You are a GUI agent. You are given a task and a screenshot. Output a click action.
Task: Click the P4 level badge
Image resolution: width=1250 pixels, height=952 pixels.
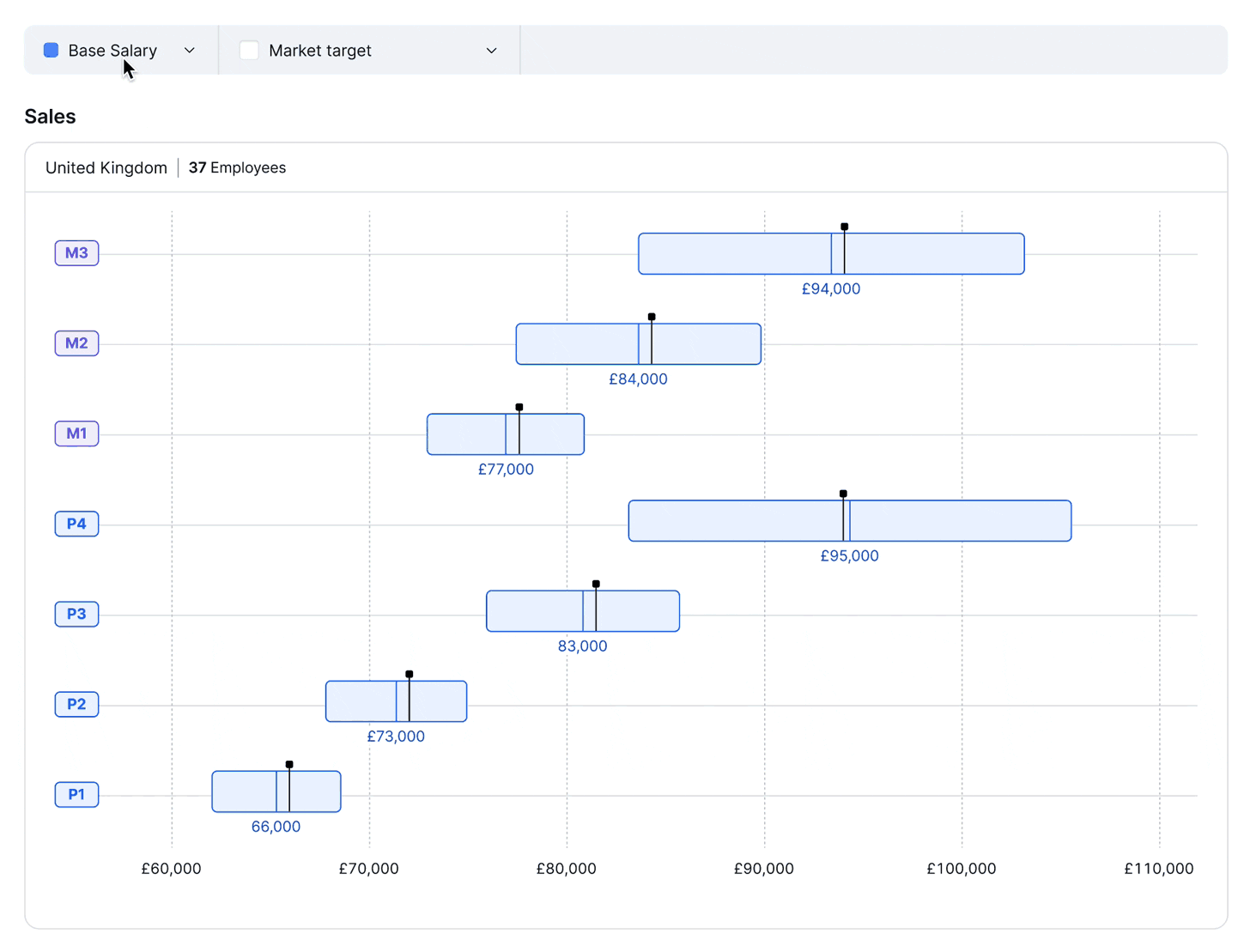76,524
